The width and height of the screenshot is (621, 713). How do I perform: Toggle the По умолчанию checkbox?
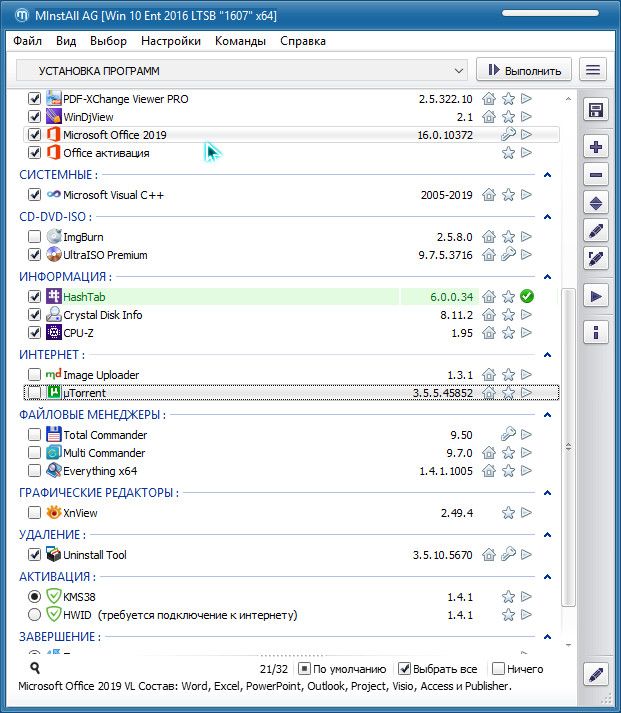click(304, 669)
